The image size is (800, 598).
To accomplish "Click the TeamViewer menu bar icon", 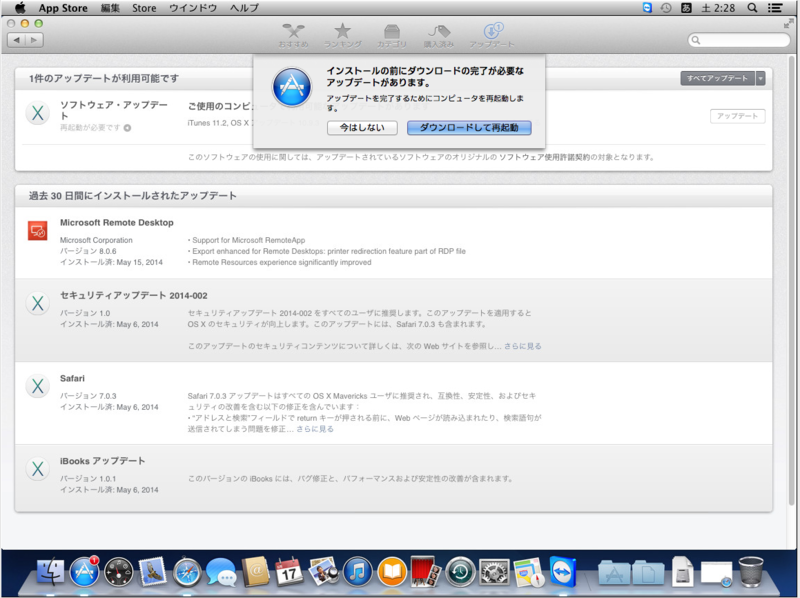I will [x=647, y=8].
